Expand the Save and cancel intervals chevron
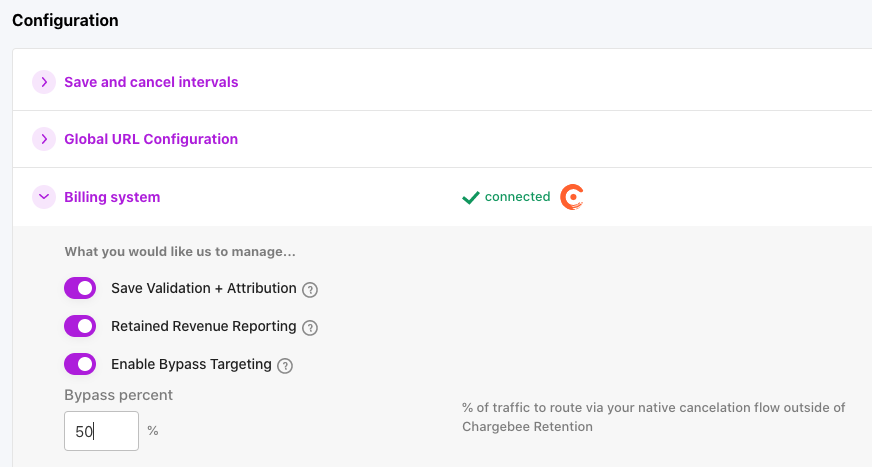This screenshot has width=872, height=467. pyautogui.click(x=44, y=82)
